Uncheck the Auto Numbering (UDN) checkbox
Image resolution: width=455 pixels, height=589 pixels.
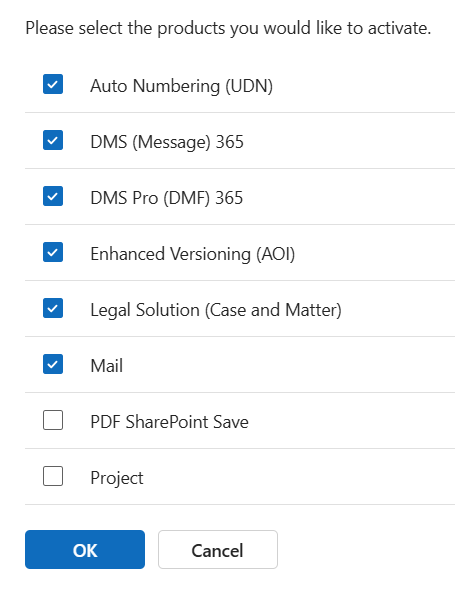pos(53,84)
